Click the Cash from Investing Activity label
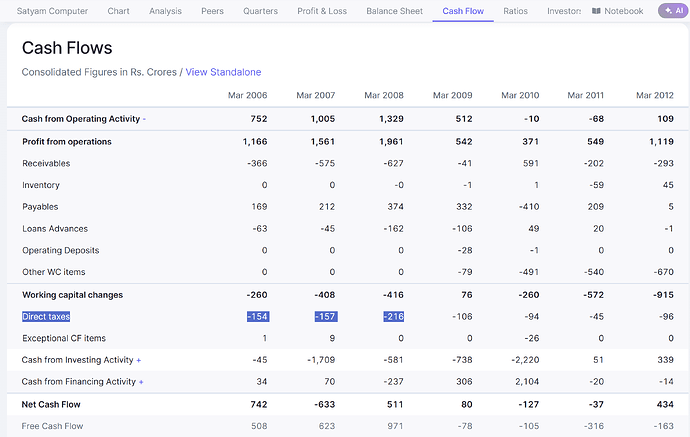This screenshot has height=437, width=690. 77,360
